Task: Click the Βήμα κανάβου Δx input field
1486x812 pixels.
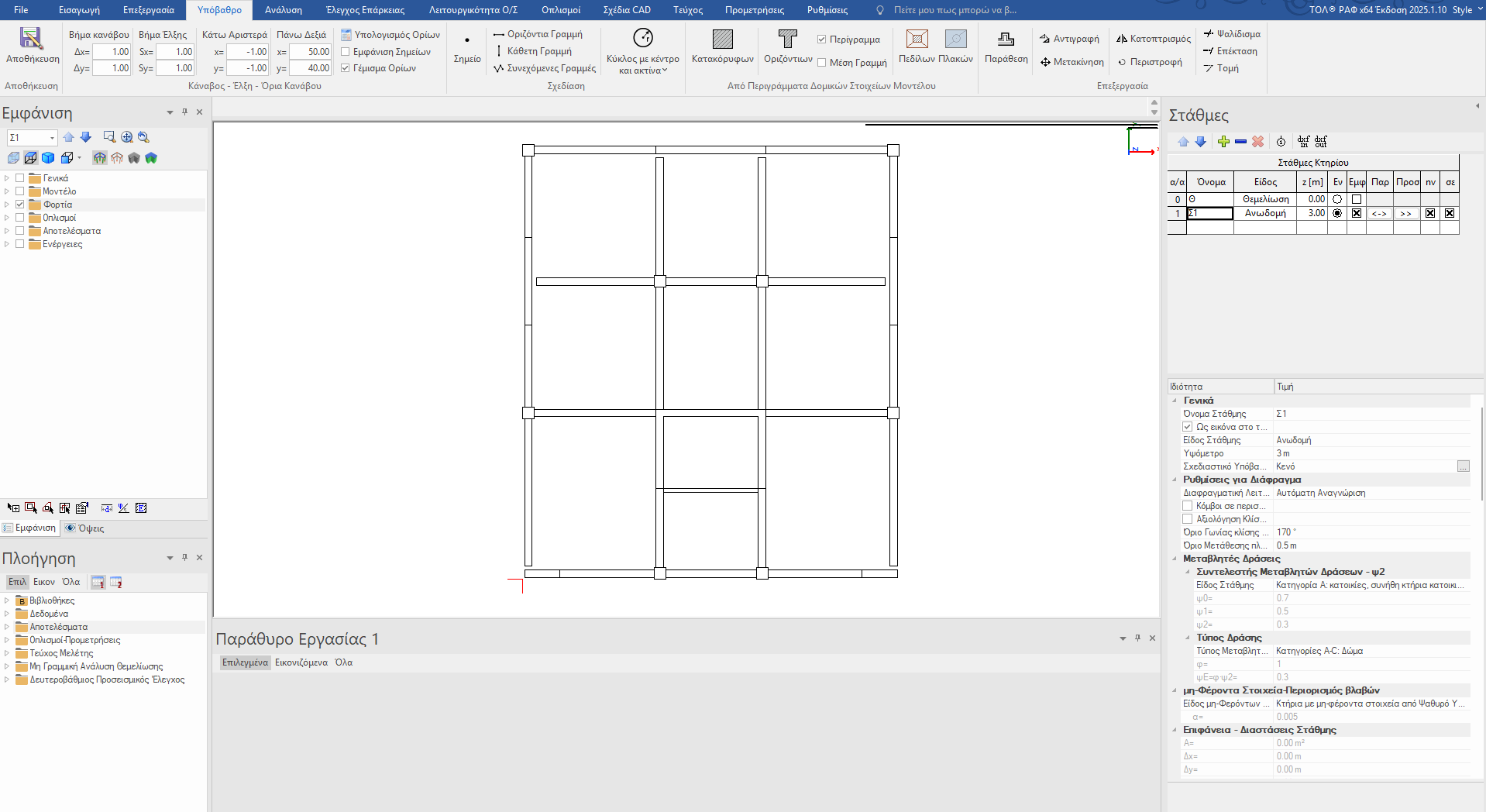Action: [112, 52]
